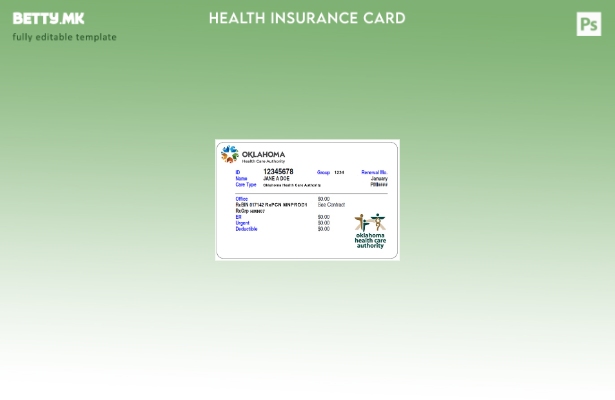Click the Photoshop Ps badge icon
Image resolution: width=615 pixels, height=400 pixels.
(x=589, y=24)
